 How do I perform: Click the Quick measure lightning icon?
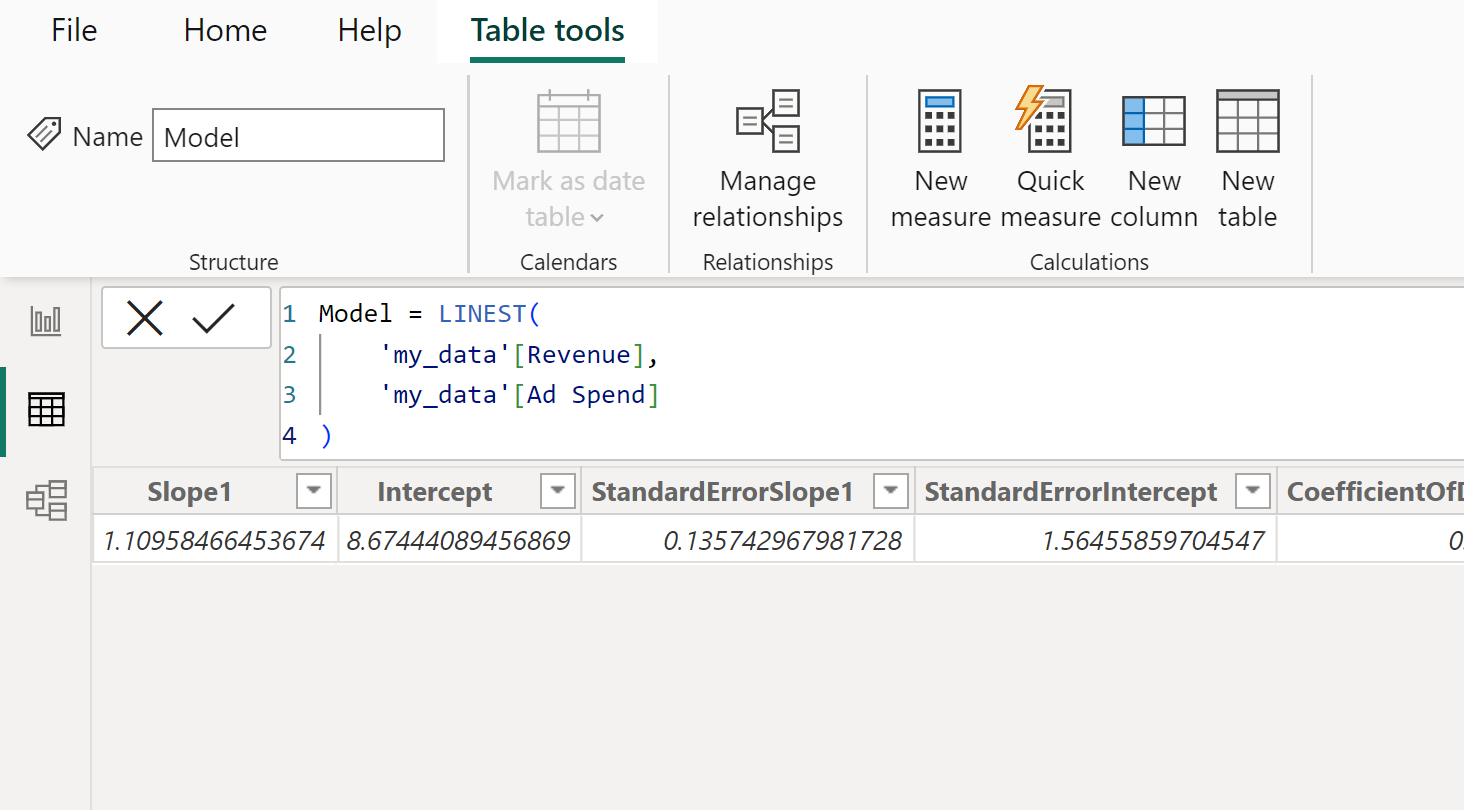[1043, 120]
